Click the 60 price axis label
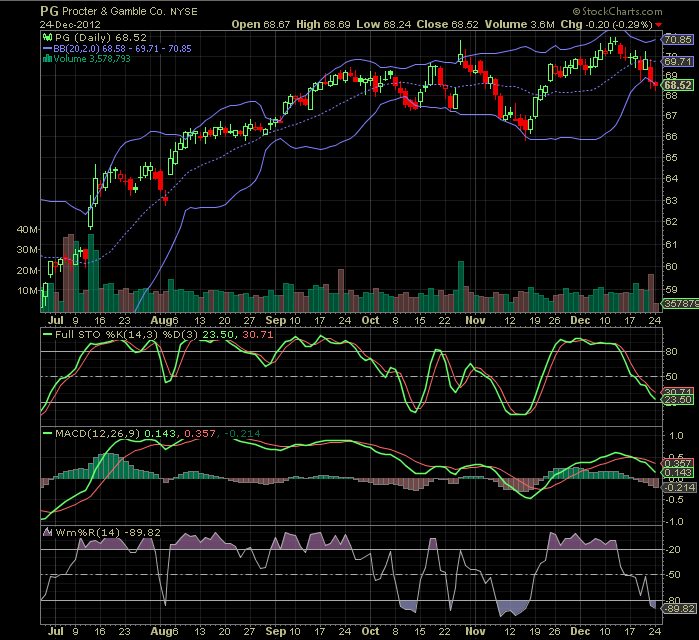Screen dimensions: 699x640 coord(671,267)
